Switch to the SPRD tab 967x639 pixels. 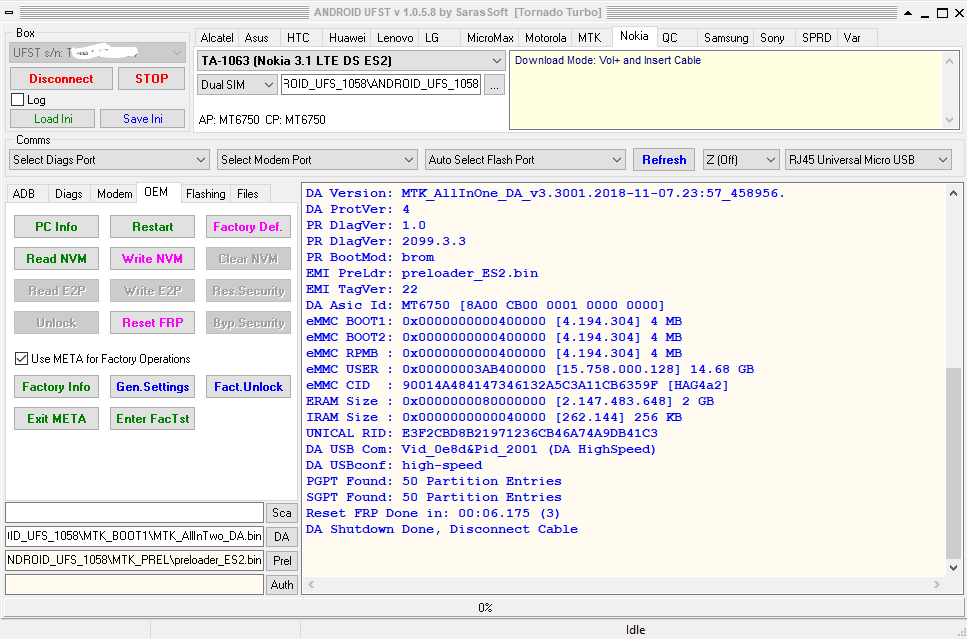(x=817, y=38)
